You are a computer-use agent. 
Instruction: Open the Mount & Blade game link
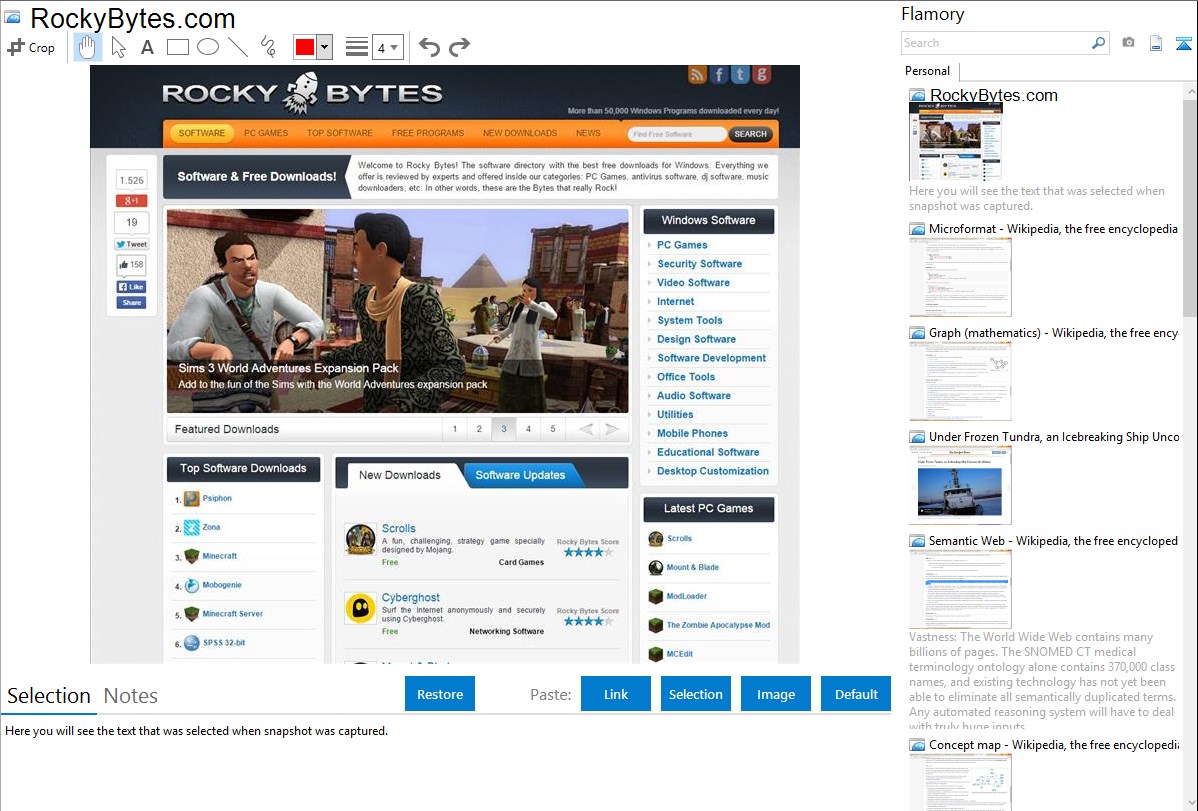(692, 567)
